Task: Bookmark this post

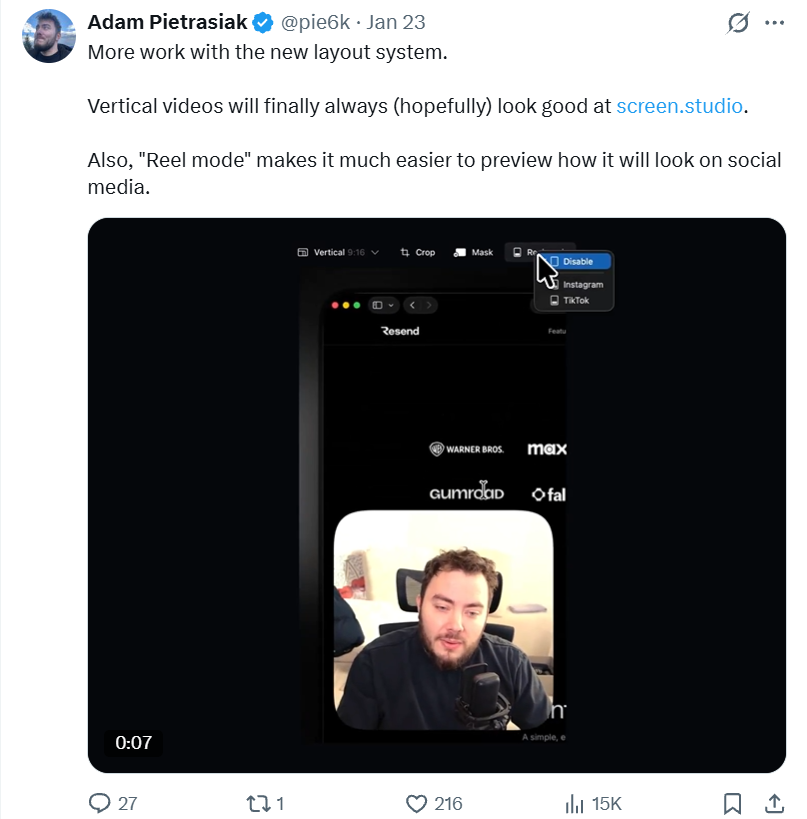Action: (x=732, y=802)
